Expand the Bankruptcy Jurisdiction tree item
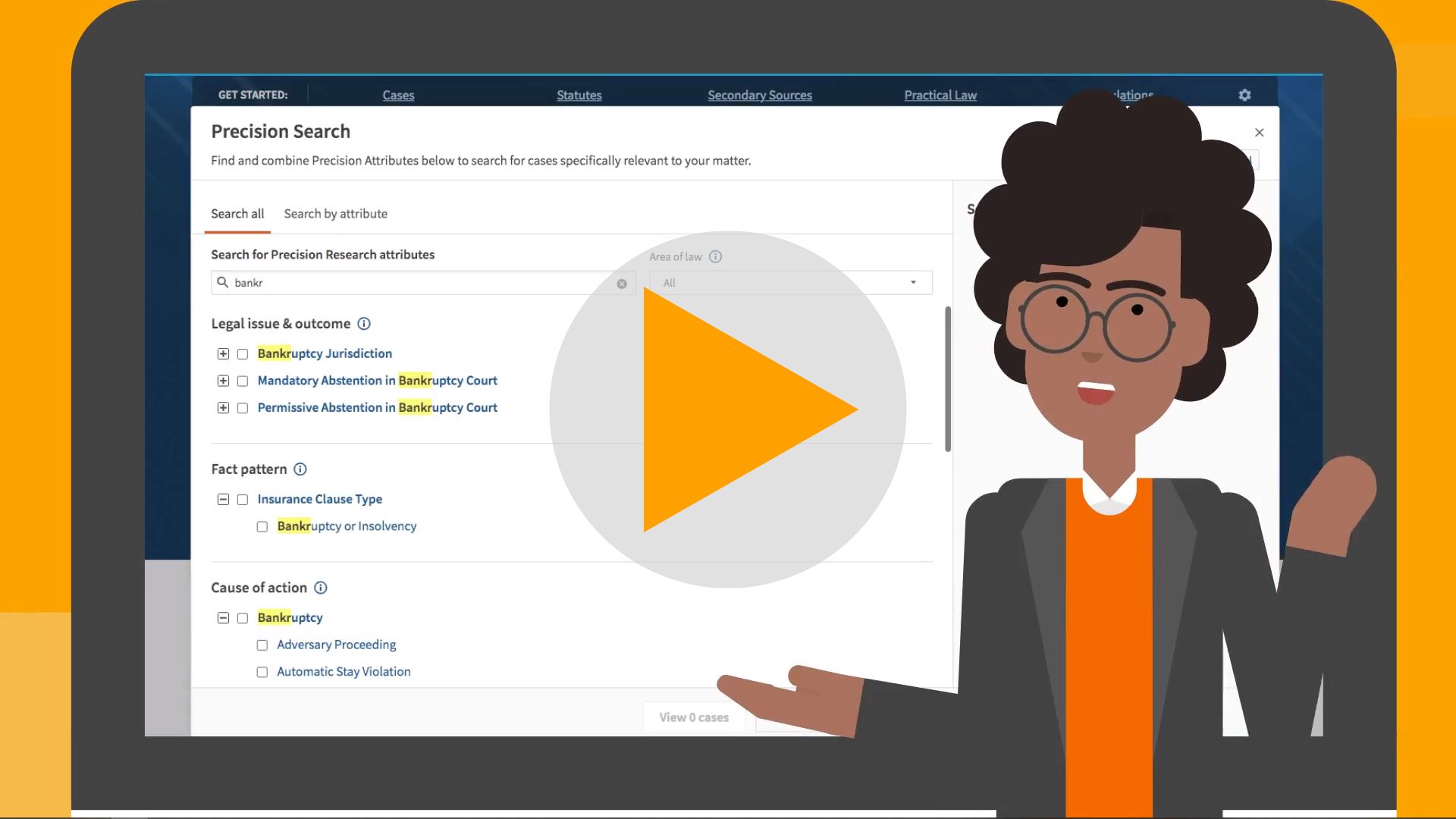Viewport: 1456px width, 819px height. click(x=222, y=353)
